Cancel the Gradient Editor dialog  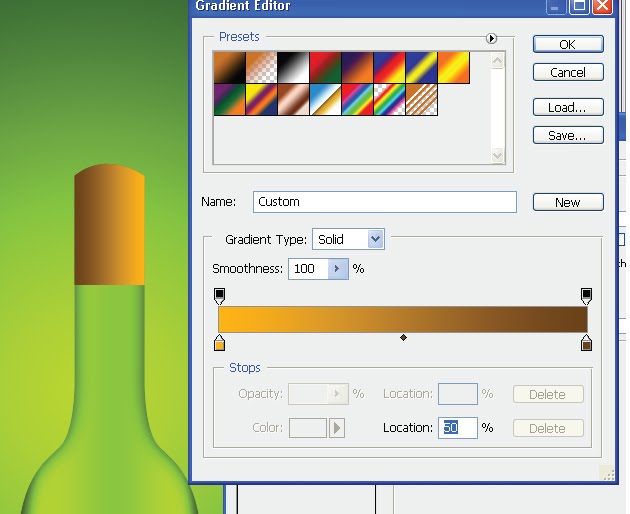pyautogui.click(x=568, y=72)
